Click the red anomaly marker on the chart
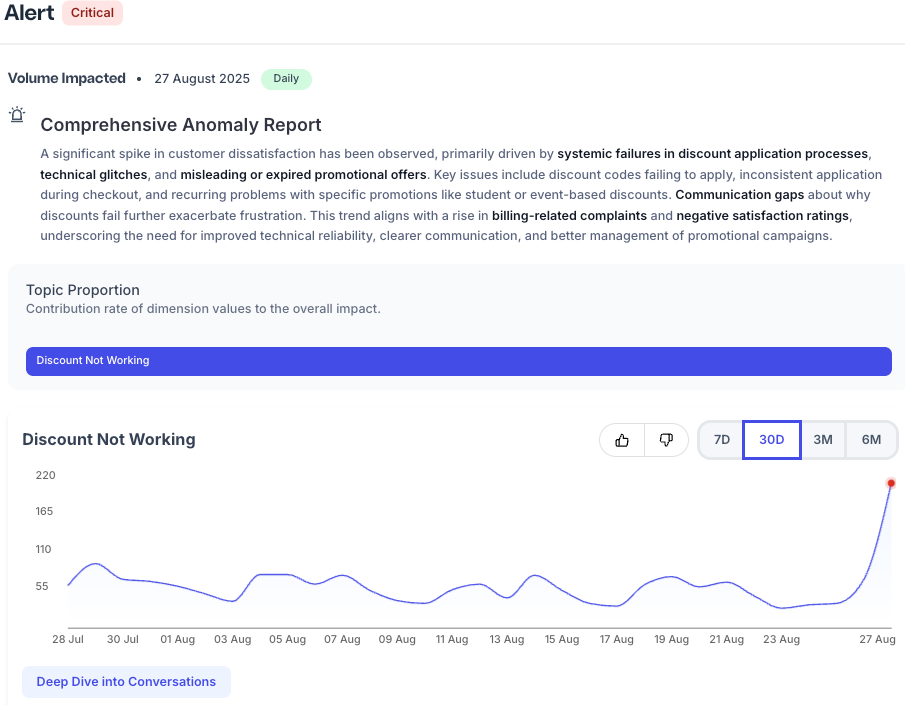This screenshot has width=905, height=705. click(892, 483)
